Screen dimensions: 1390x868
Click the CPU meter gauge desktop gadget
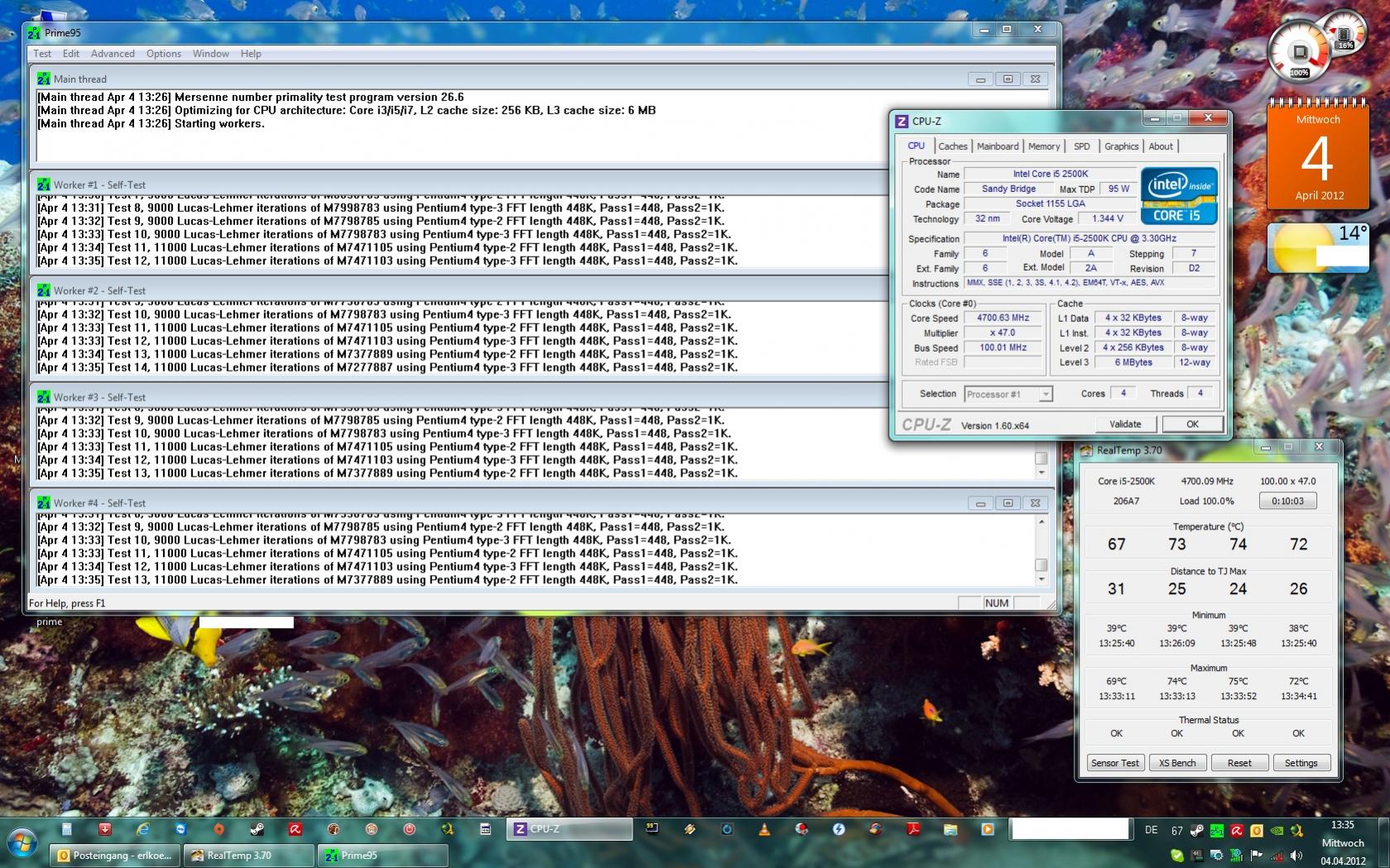[x=1300, y=53]
